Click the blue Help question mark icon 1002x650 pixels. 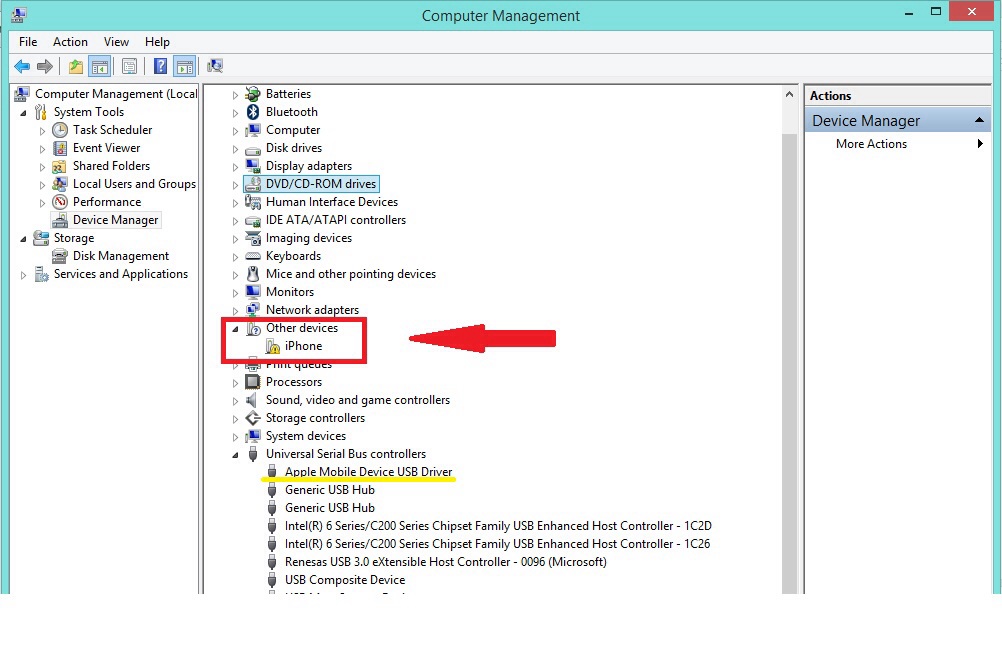click(160, 66)
